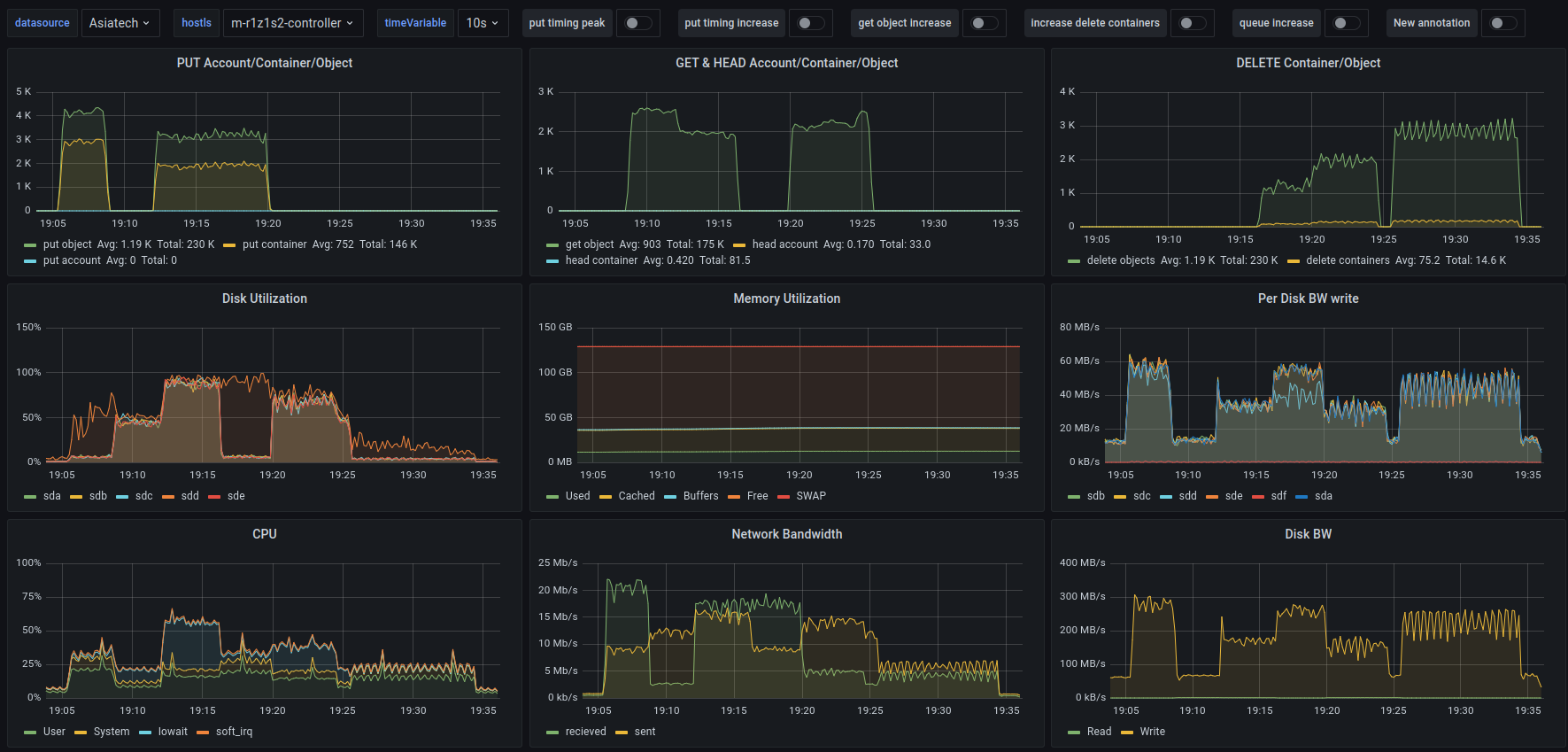Click the green color swatch for Used memory
The width and height of the screenshot is (1568, 752).
pos(552,497)
